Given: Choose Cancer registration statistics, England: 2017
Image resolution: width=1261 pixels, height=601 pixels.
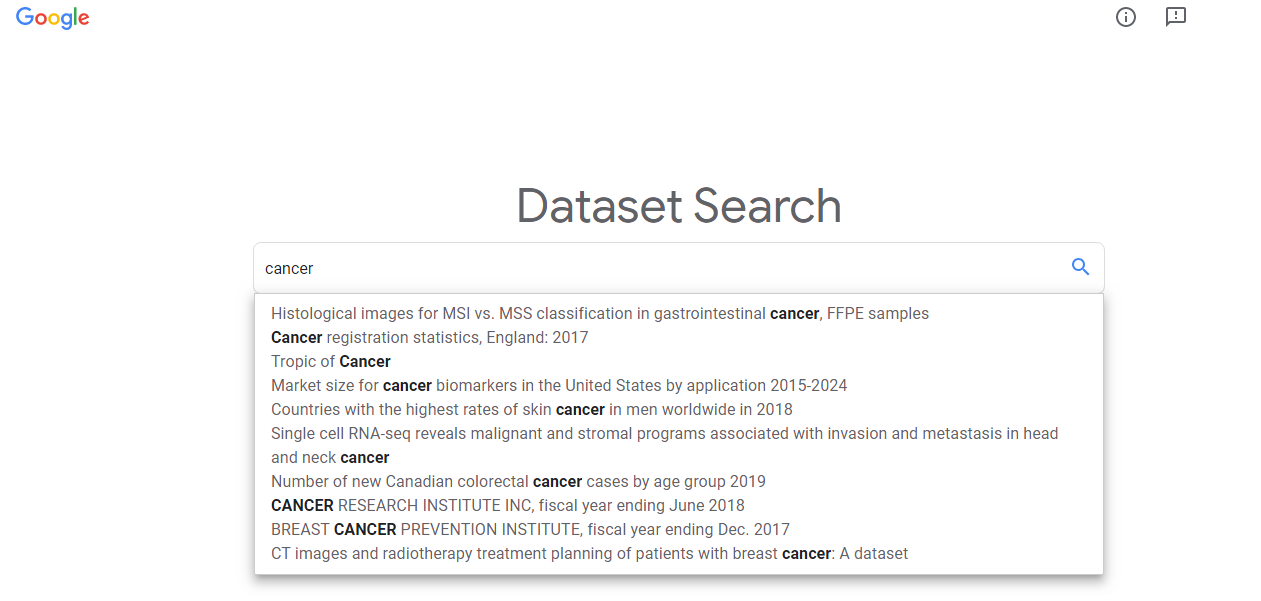Looking at the screenshot, I should 430,337.
